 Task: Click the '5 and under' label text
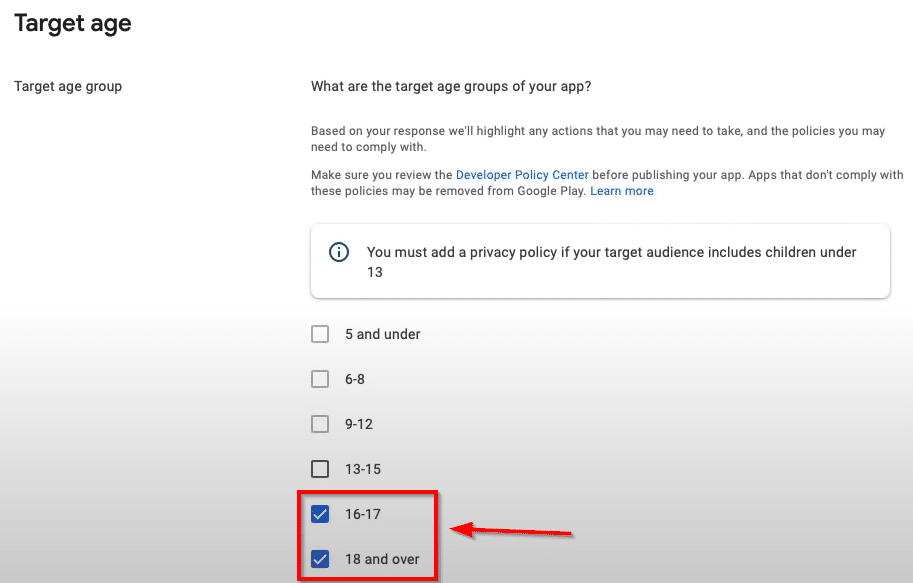point(383,334)
